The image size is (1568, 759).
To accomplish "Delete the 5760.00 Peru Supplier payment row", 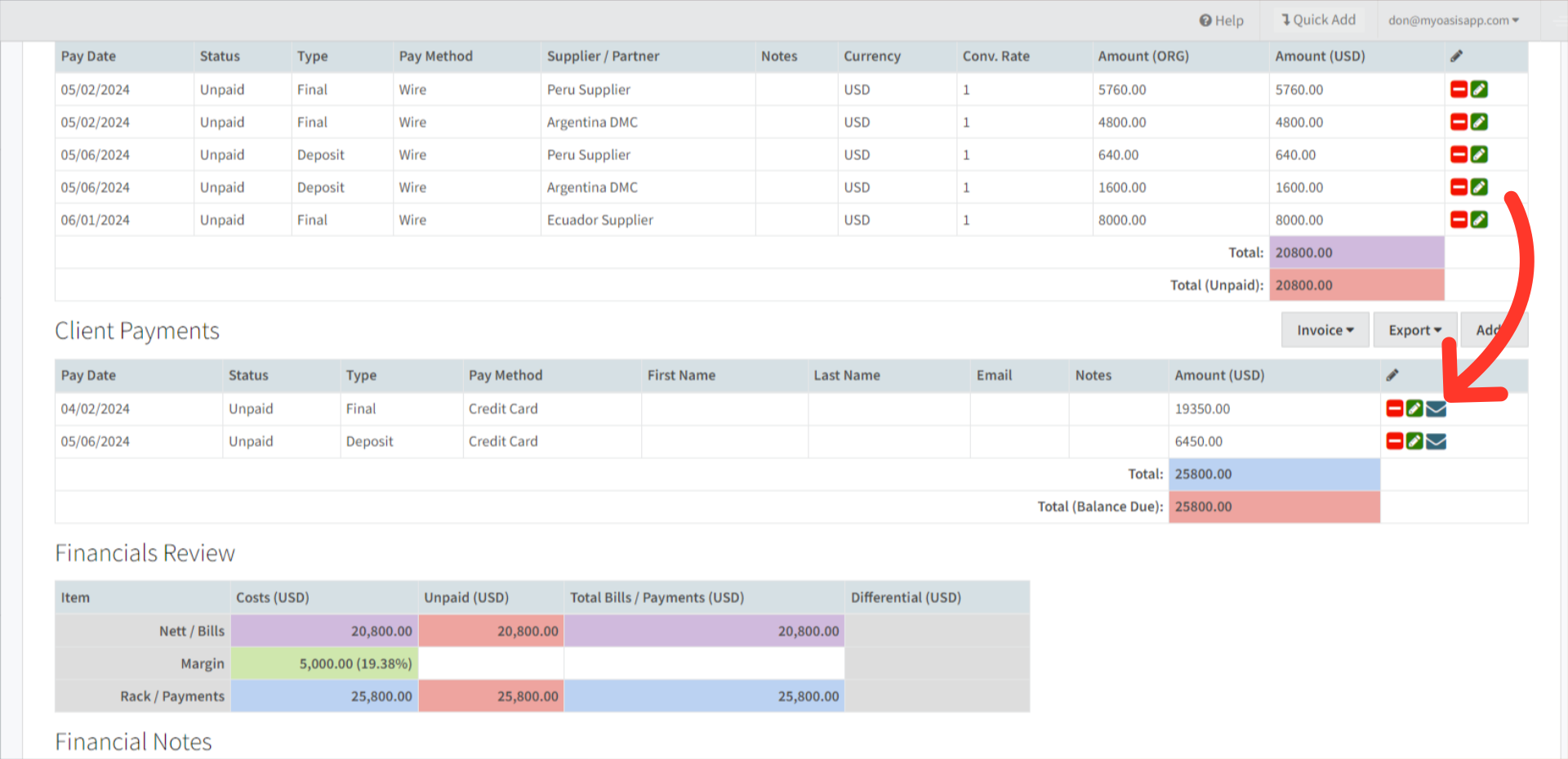I will [x=1459, y=89].
